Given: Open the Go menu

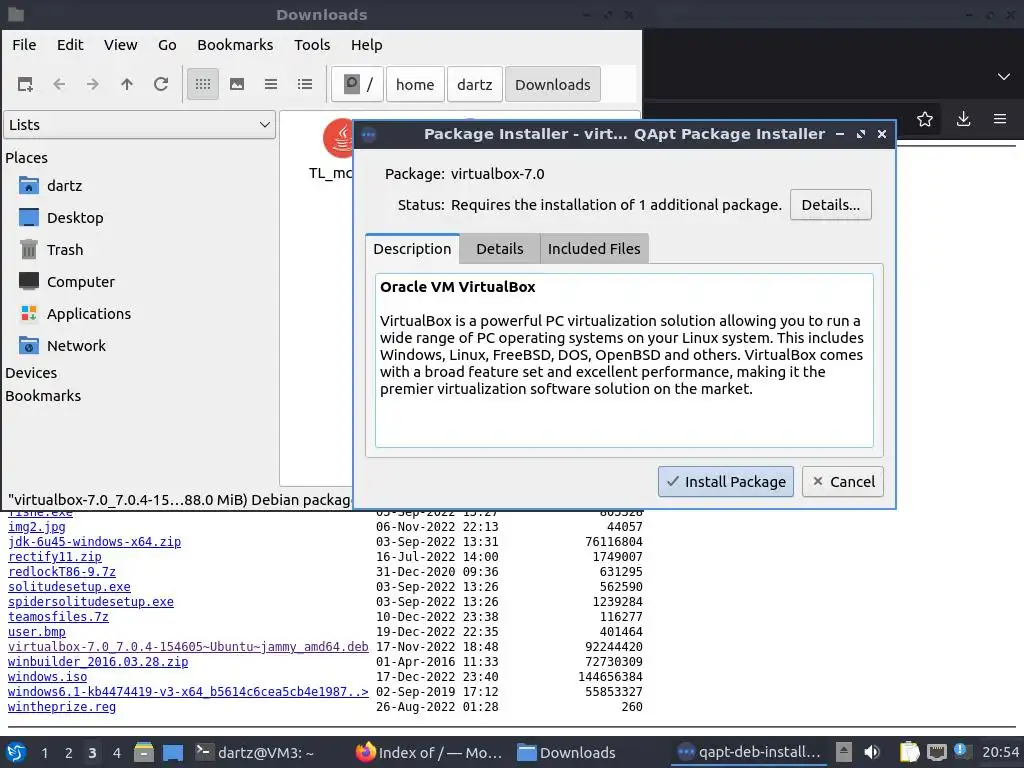Looking at the screenshot, I should point(167,45).
